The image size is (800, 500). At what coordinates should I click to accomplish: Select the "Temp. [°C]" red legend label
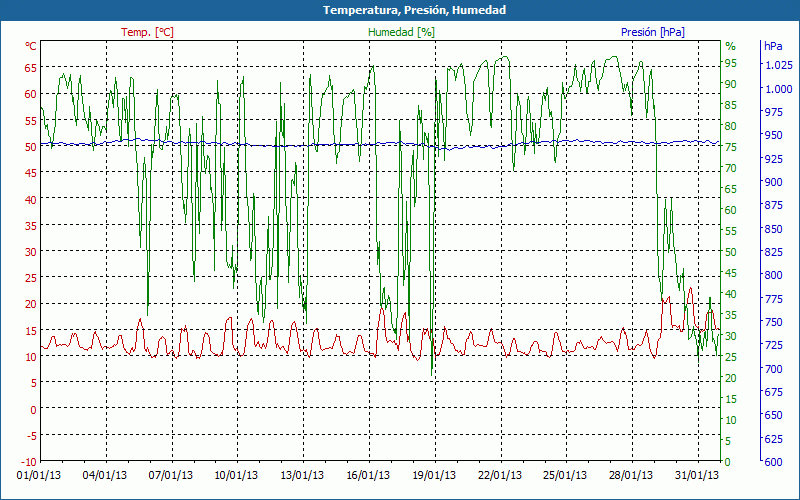pos(147,32)
